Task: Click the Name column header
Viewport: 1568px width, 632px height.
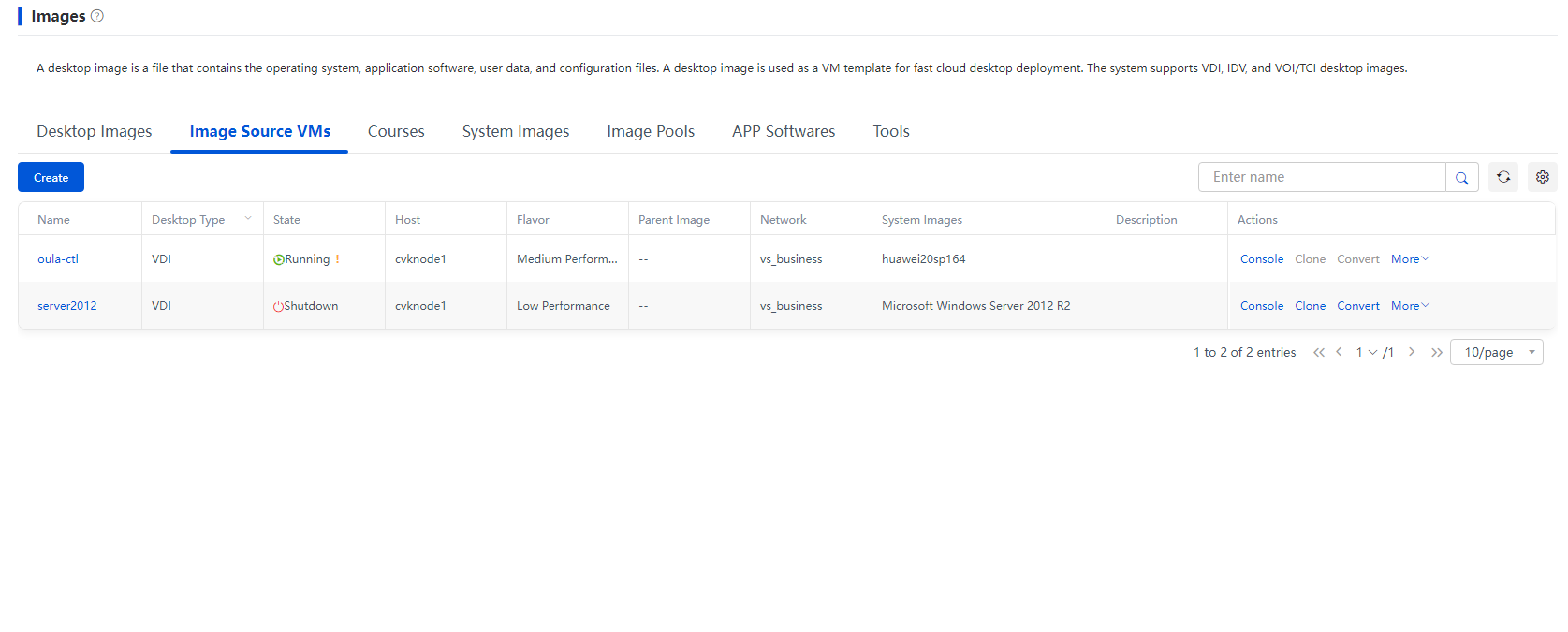Action: 53,220
